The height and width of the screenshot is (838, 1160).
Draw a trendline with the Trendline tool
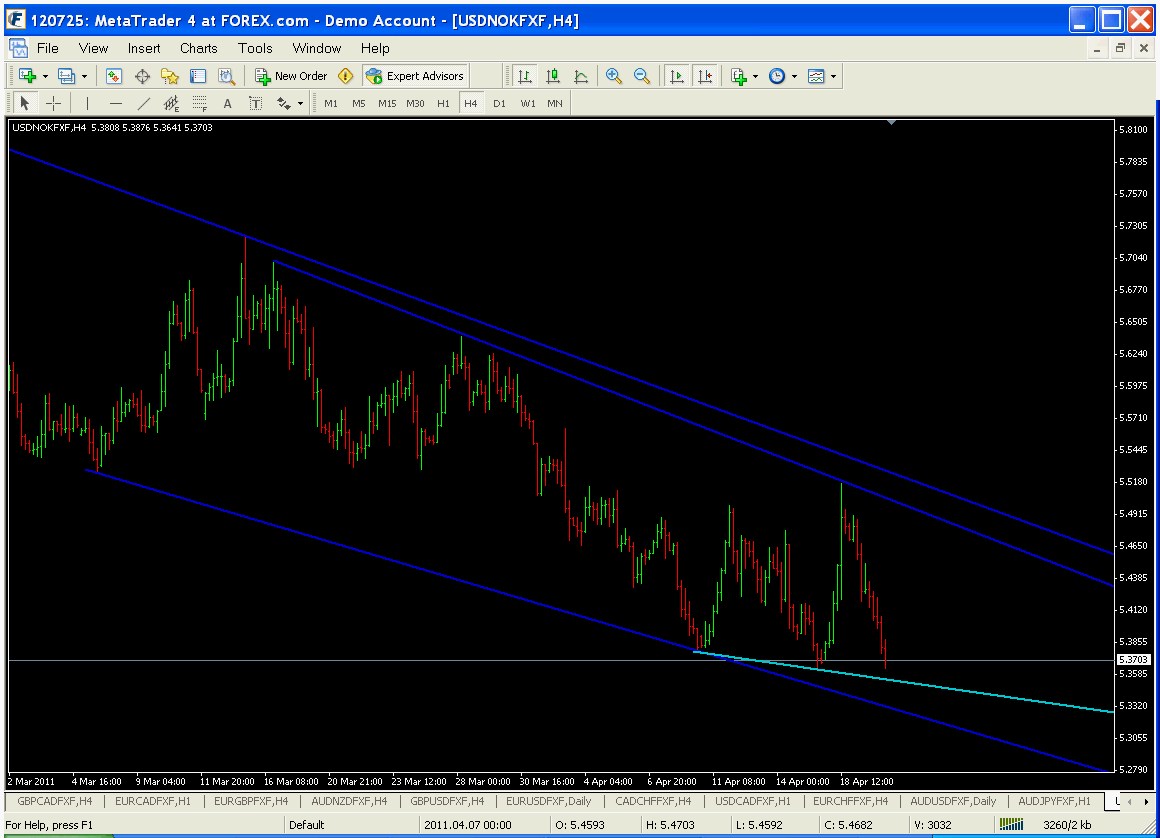click(x=144, y=103)
